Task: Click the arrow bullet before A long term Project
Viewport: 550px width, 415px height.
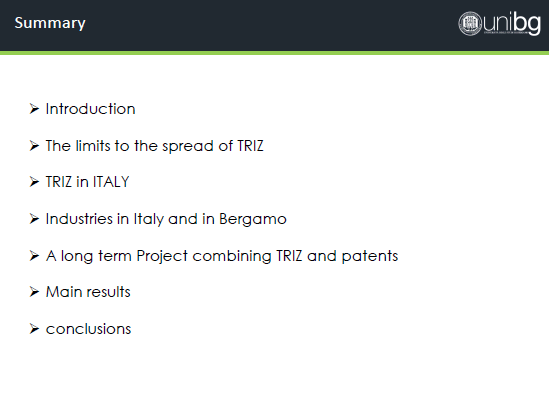Action: pyautogui.click(x=34, y=255)
